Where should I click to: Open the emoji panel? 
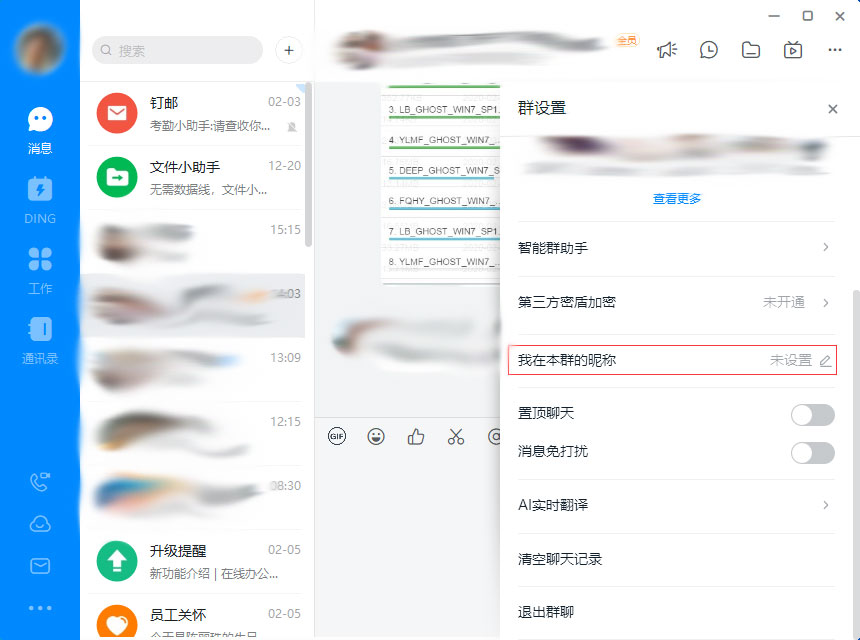[375, 436]
